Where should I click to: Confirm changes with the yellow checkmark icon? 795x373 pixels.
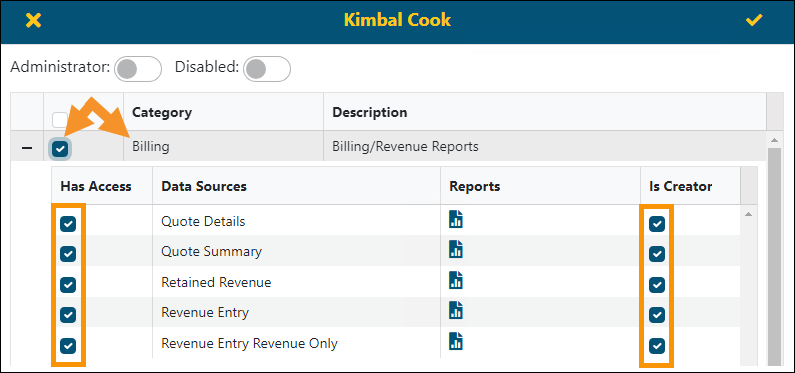click(x=754, y=20)
